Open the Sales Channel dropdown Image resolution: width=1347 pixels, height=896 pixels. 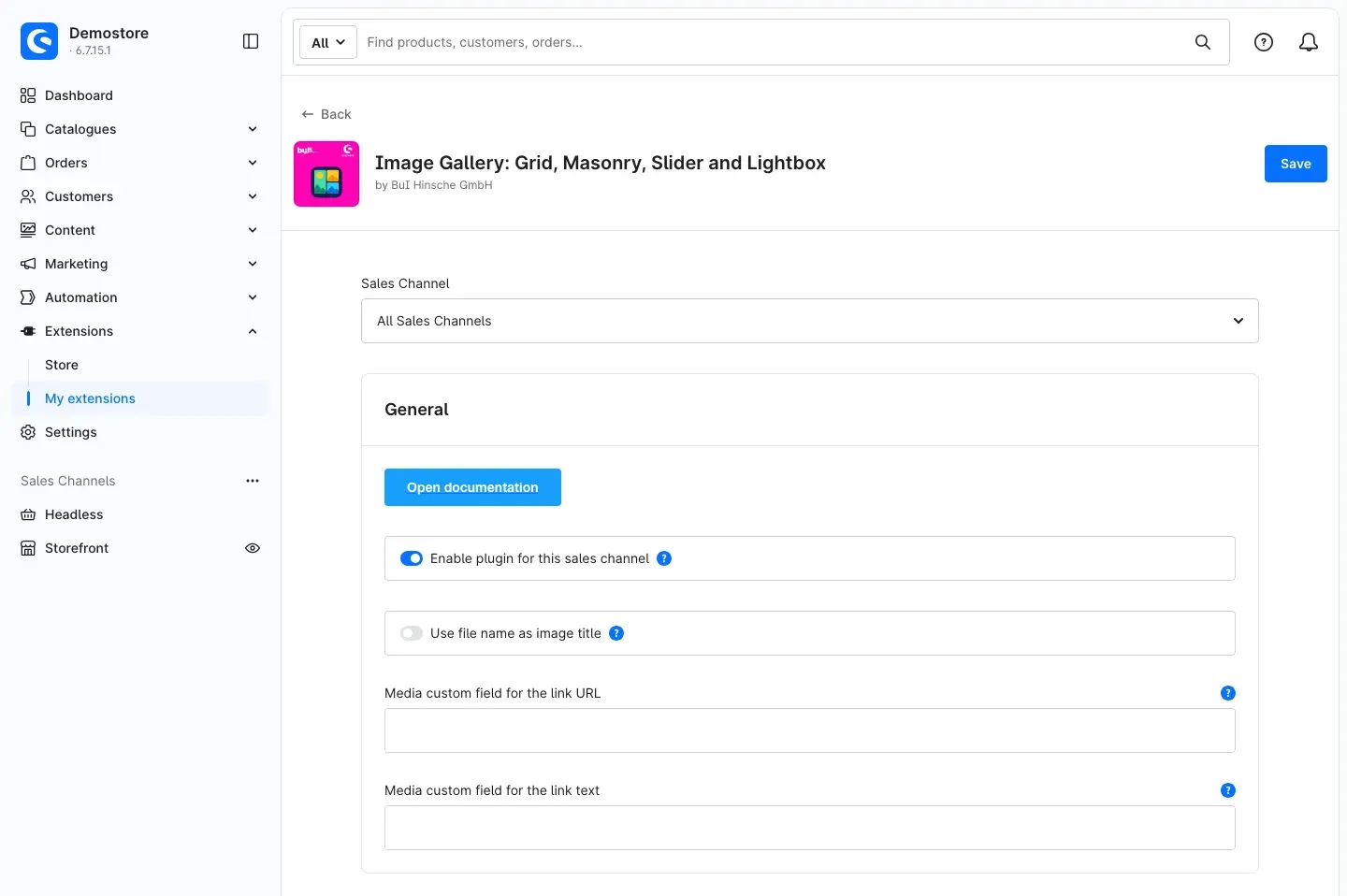point(810,321)
